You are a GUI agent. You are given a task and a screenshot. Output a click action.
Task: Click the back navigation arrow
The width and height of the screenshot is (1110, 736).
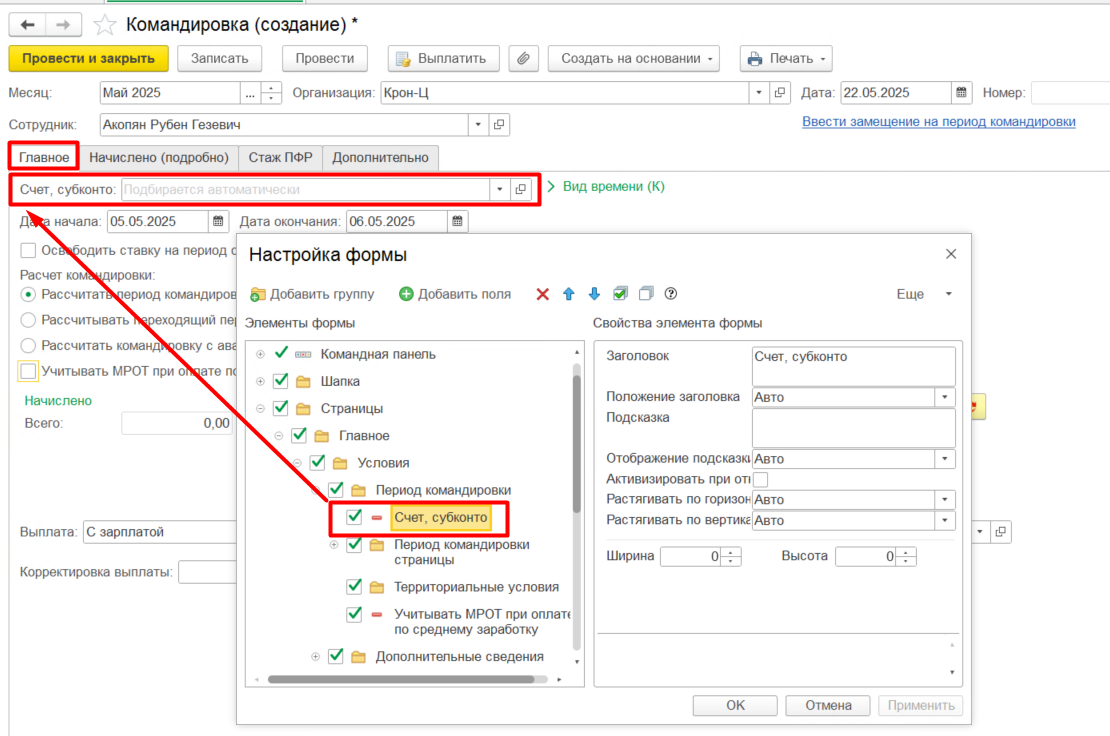tap(28, 24)
